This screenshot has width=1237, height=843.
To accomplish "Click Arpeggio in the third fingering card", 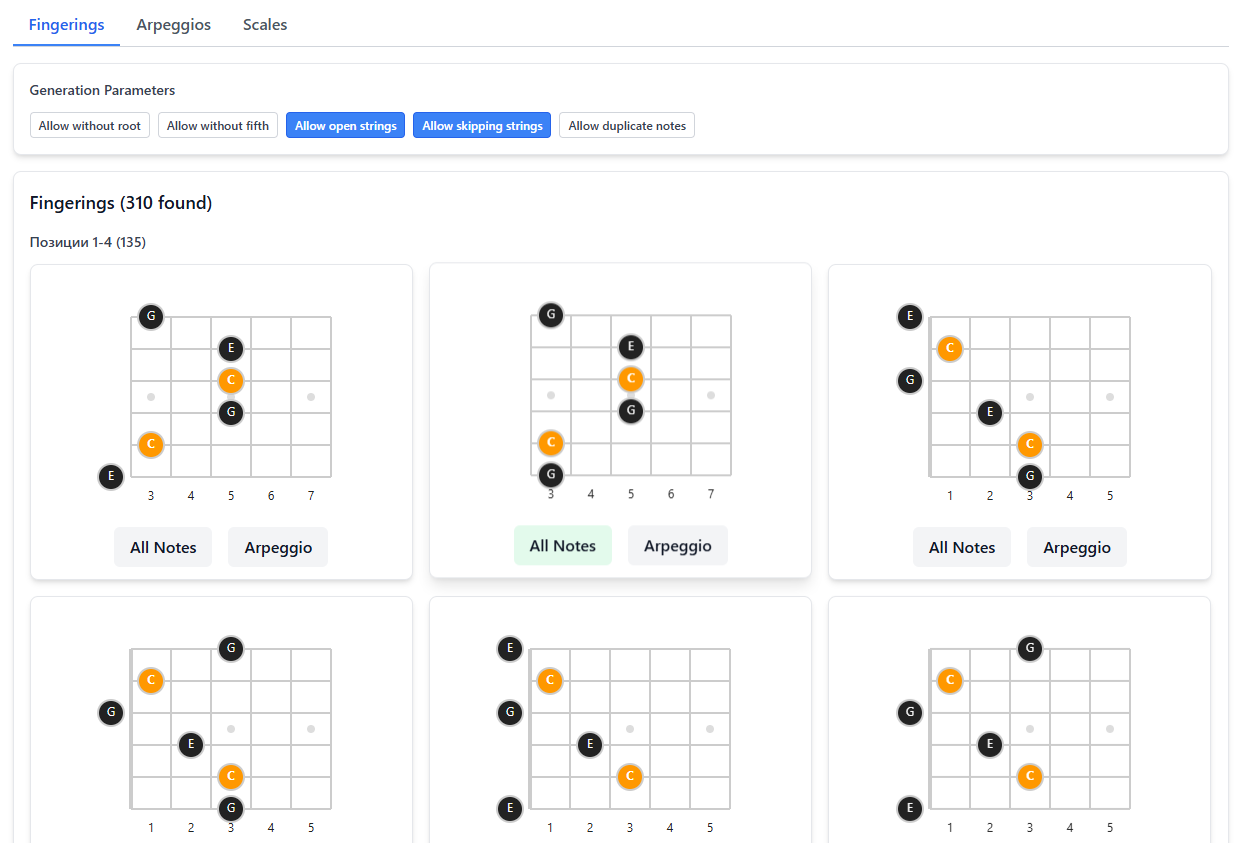I will [x=1076, y=548].
